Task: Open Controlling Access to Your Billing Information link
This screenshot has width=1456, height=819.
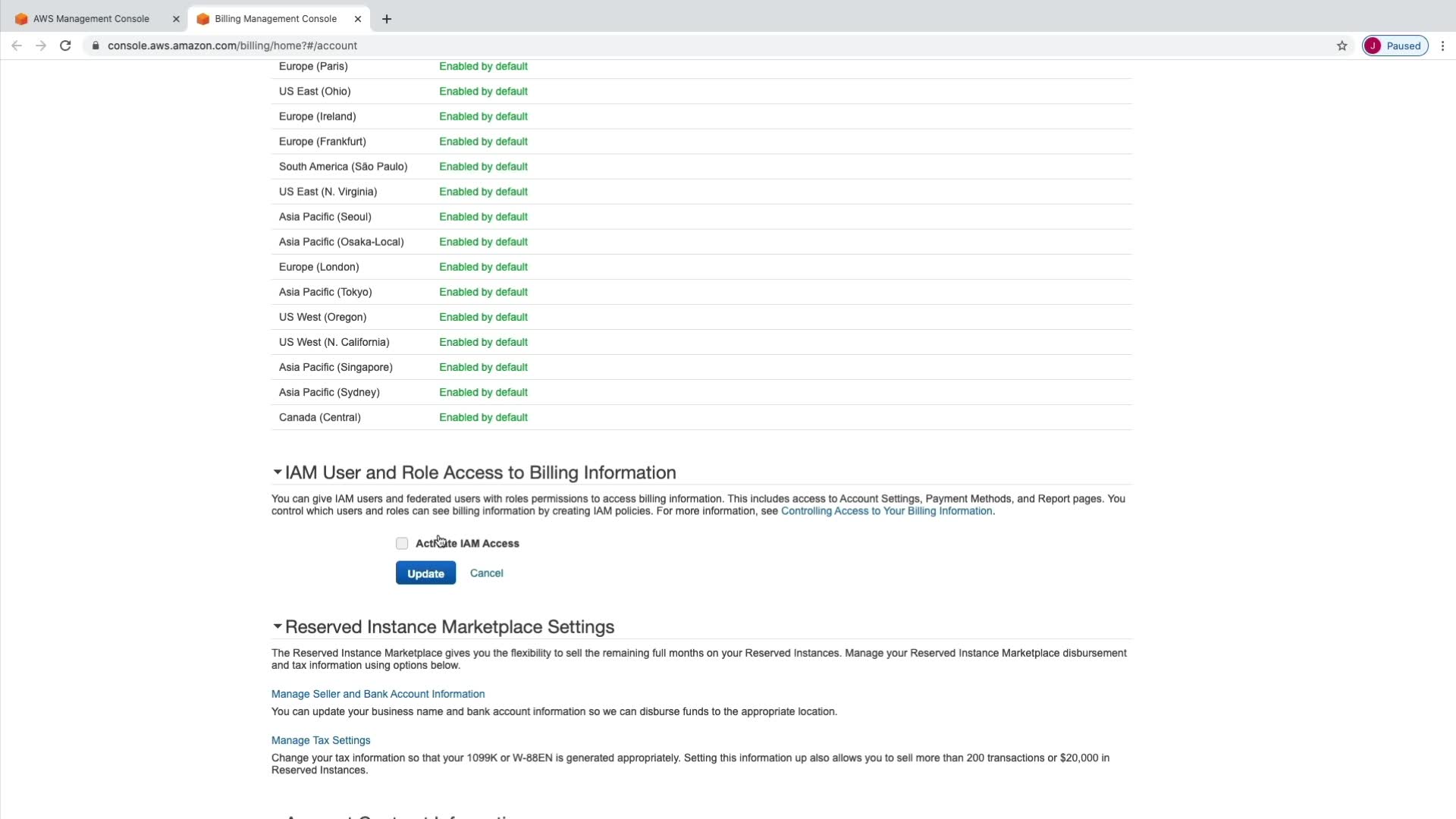Action: pyautogui.click(x=886, y=511)
